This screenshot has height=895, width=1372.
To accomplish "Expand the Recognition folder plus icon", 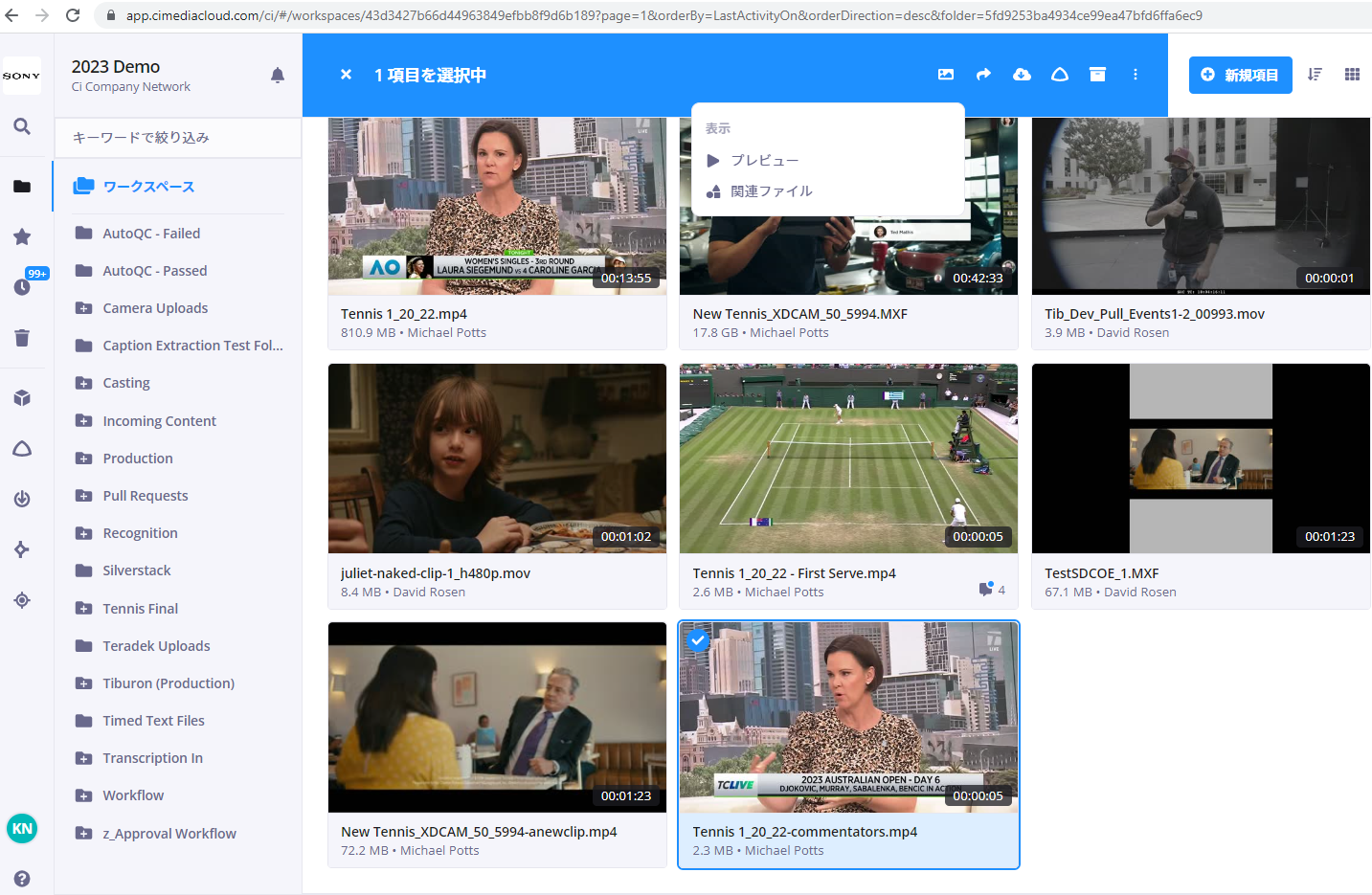I will pos(84,533).
